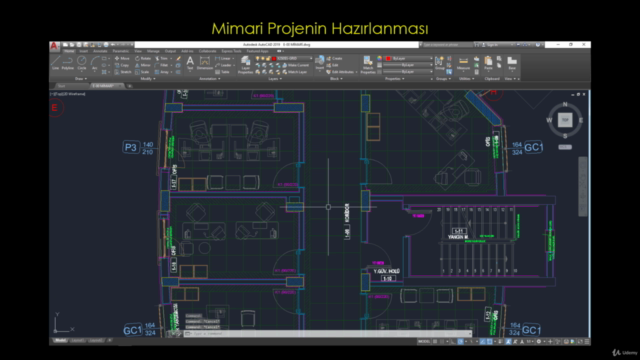640x360 pixels.
Task: Expand the Properties panel
Action: [x=395, y=78]
